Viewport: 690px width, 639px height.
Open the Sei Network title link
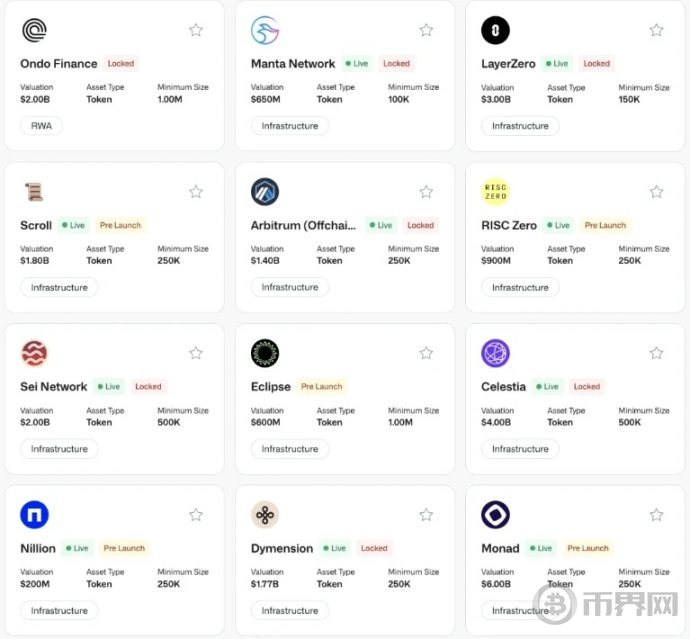pyautogui.click(x=54, y=387)
